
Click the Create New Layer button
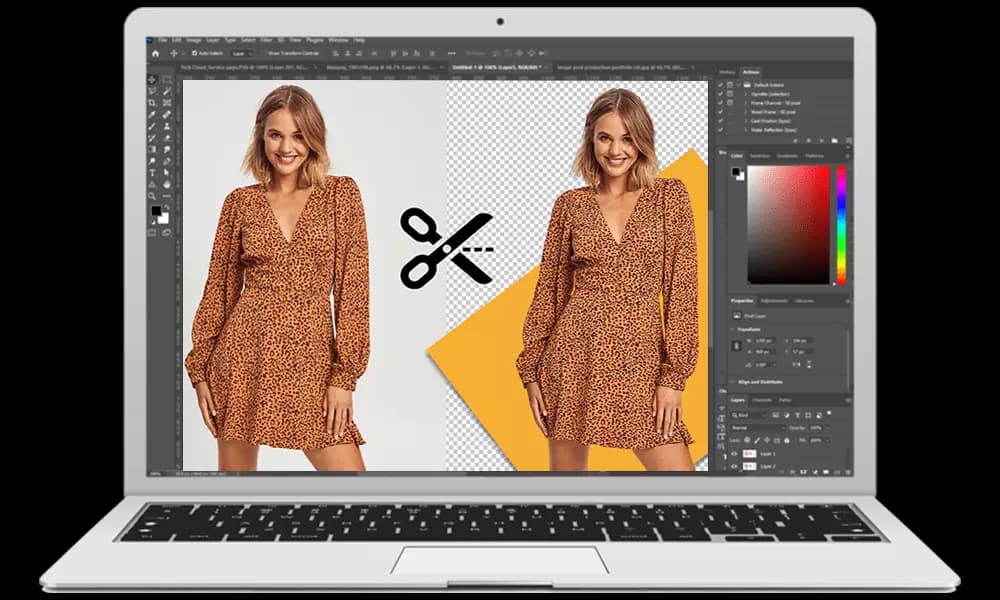tap(836, 471)
